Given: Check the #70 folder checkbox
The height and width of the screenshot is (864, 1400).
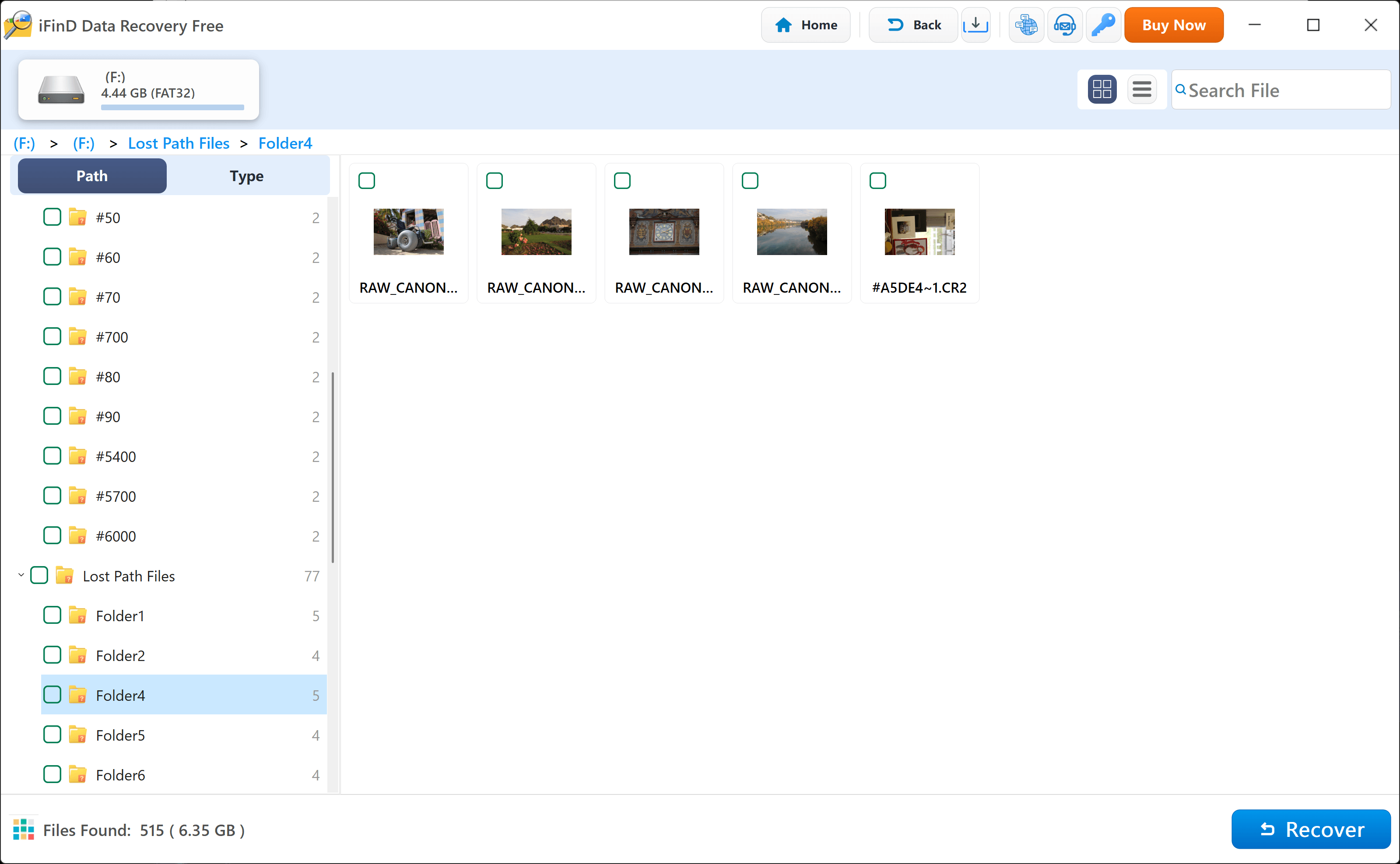Looking at the screenshot, I should tap(52, 297).
